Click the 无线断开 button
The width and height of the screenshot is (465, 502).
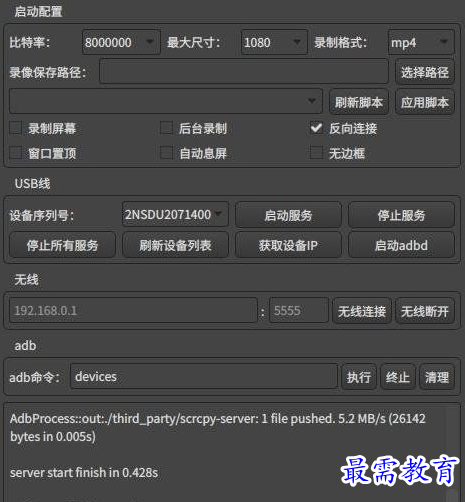(x=425, y=311)
